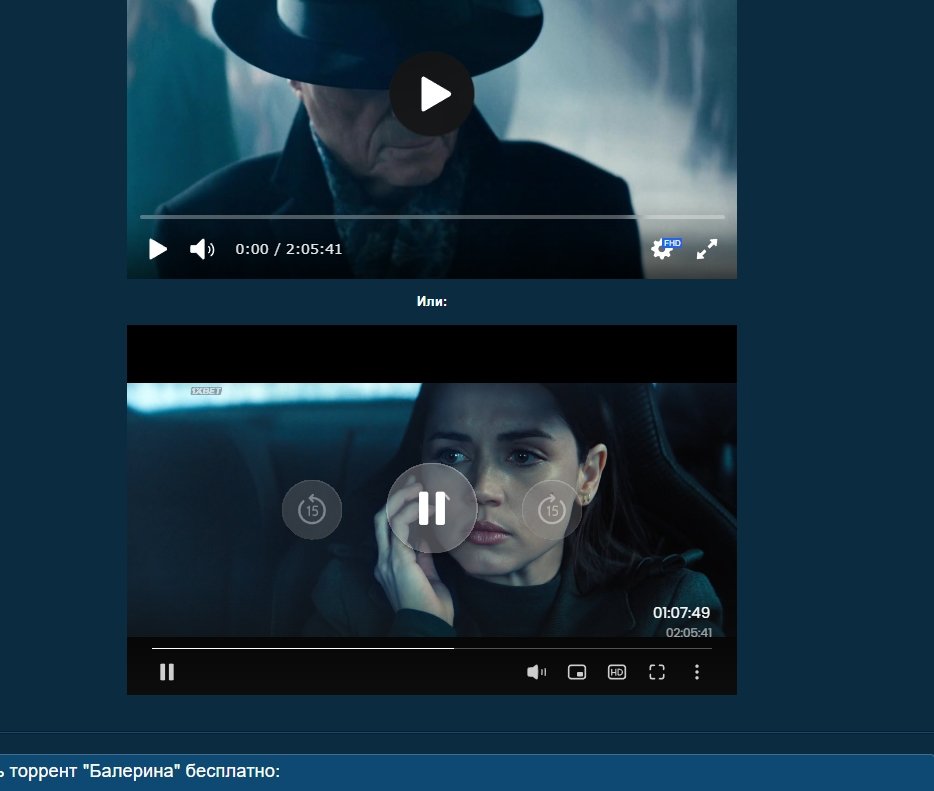
Task: Seek on the bottom video timeline
Action: (x=432, y=648)
